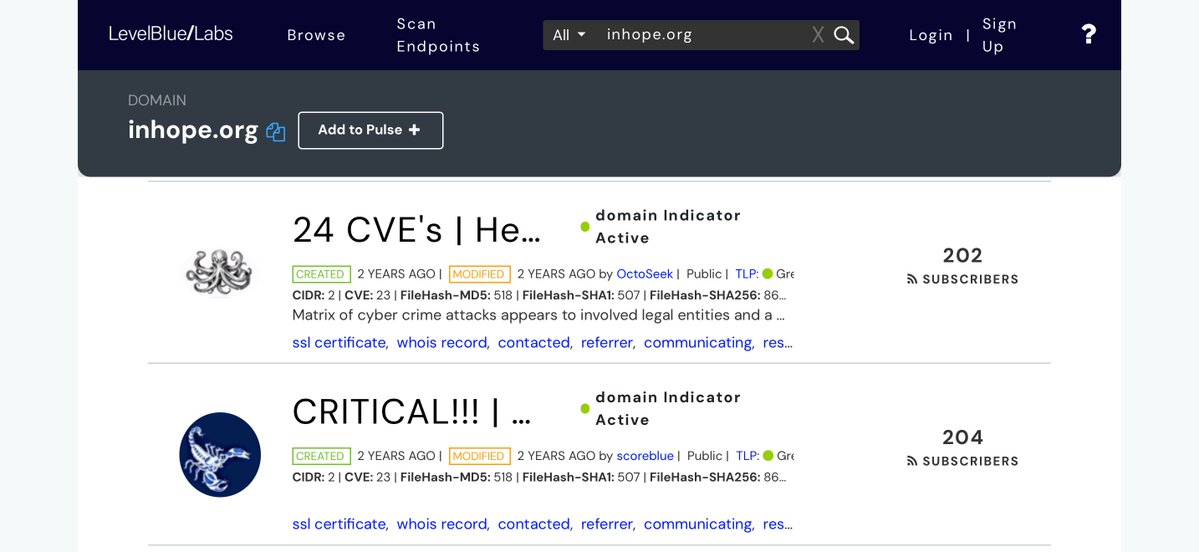The width and height of the screenshot is (1199, 552).
Task: Open Scan Endpoints in the navigation
Action: [x=438, y=35]
